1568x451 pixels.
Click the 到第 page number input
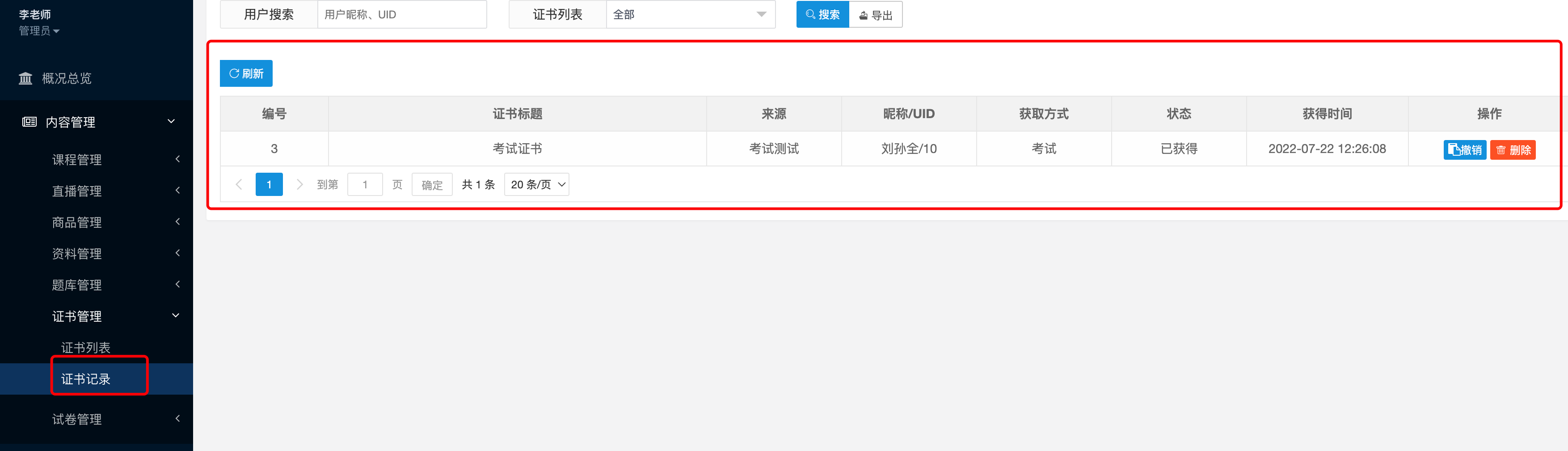365,184
